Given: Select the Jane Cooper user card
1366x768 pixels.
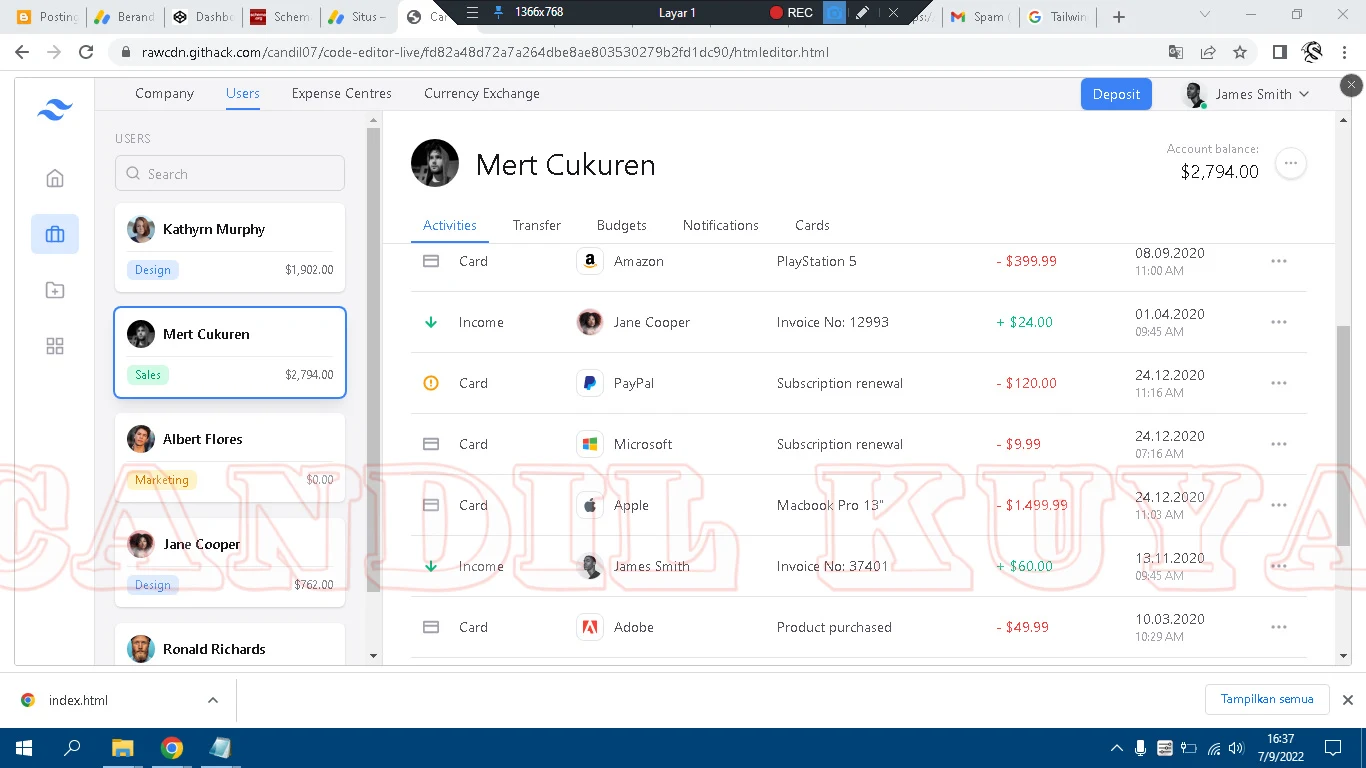Looking at the screenshot, I should pyautogui.click(x=230, y=563).
